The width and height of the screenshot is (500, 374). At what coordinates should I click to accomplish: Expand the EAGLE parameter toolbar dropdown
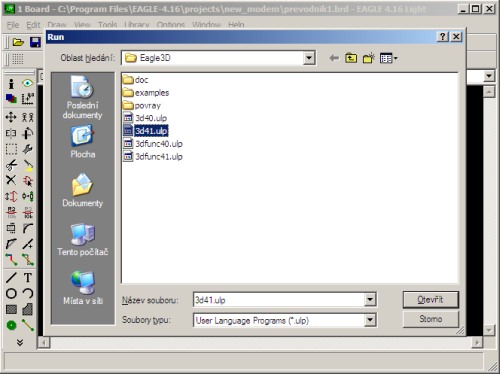489,76
